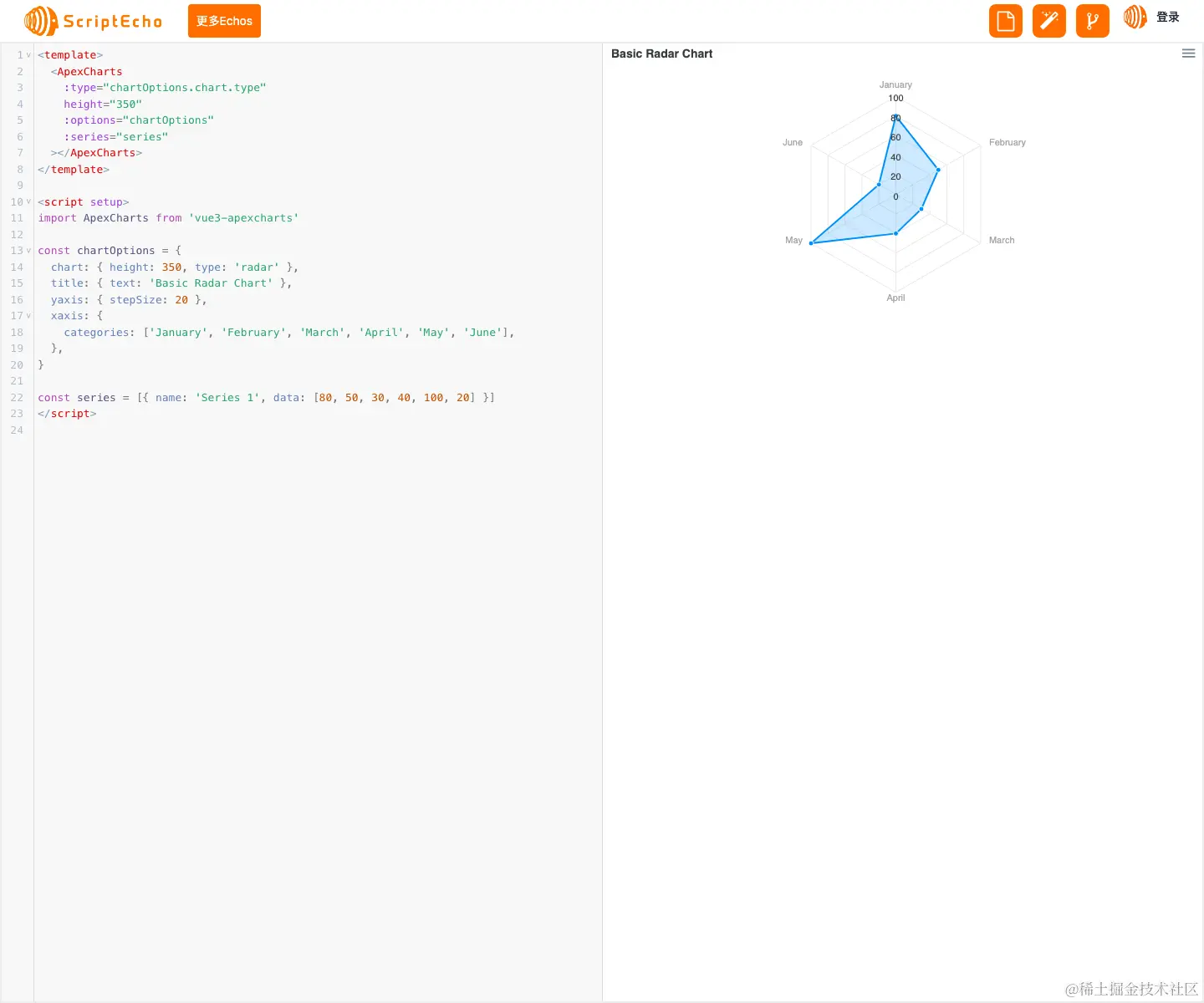The image size is (1204, 1003).
Task: Click the stepSize value 20 in code
Action: (x=181, y=300)
